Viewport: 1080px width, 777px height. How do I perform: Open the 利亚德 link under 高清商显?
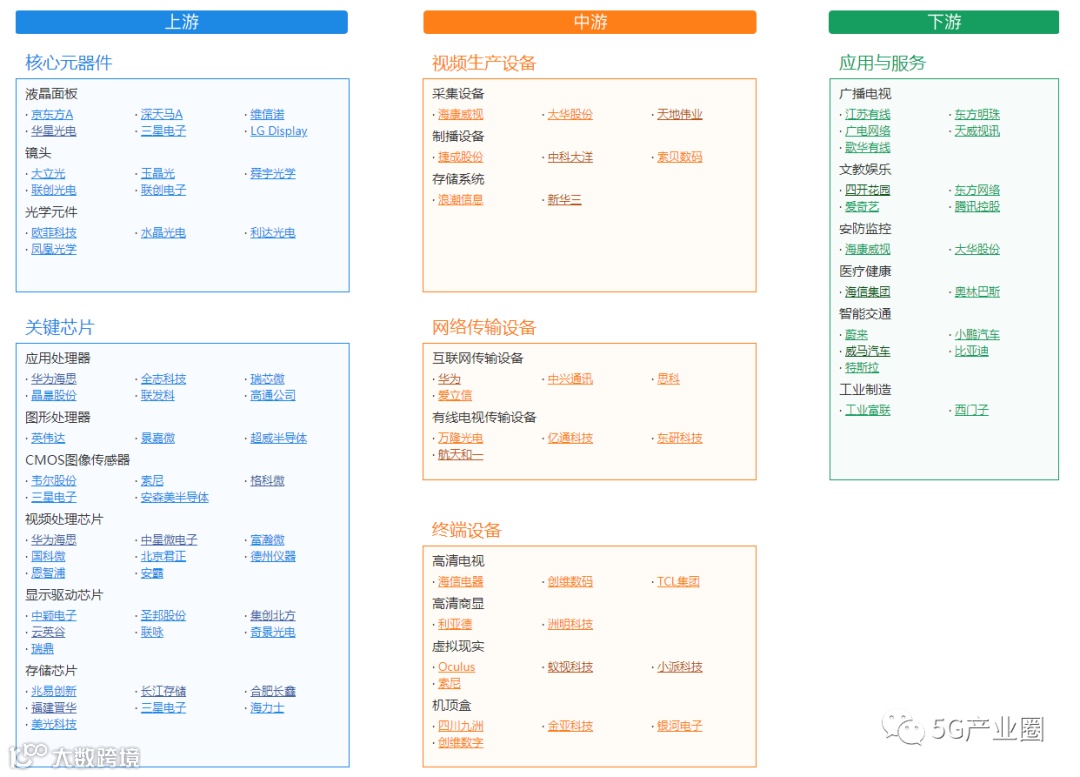(455, 624)
